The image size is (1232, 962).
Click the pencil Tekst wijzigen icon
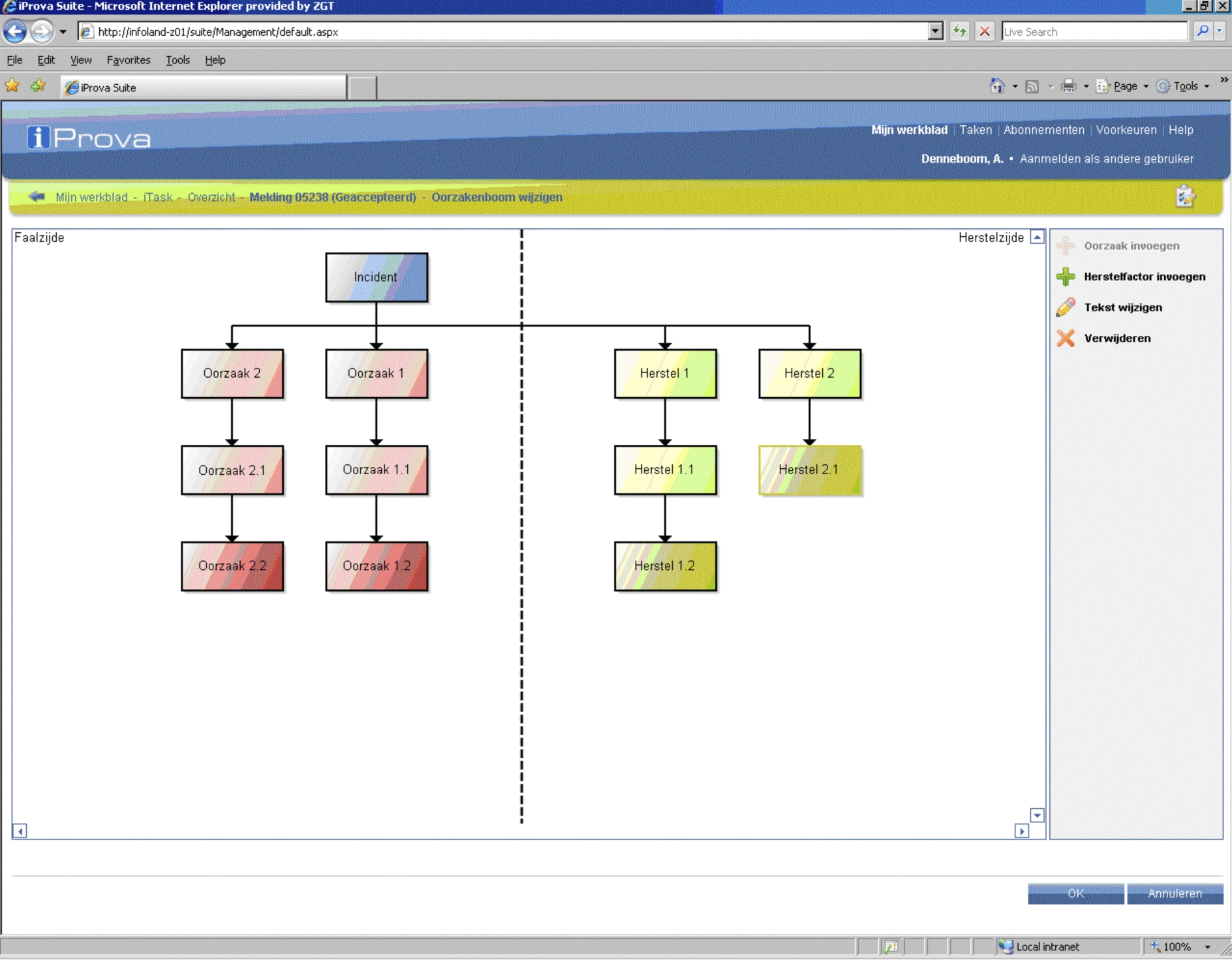(1065, 307)
